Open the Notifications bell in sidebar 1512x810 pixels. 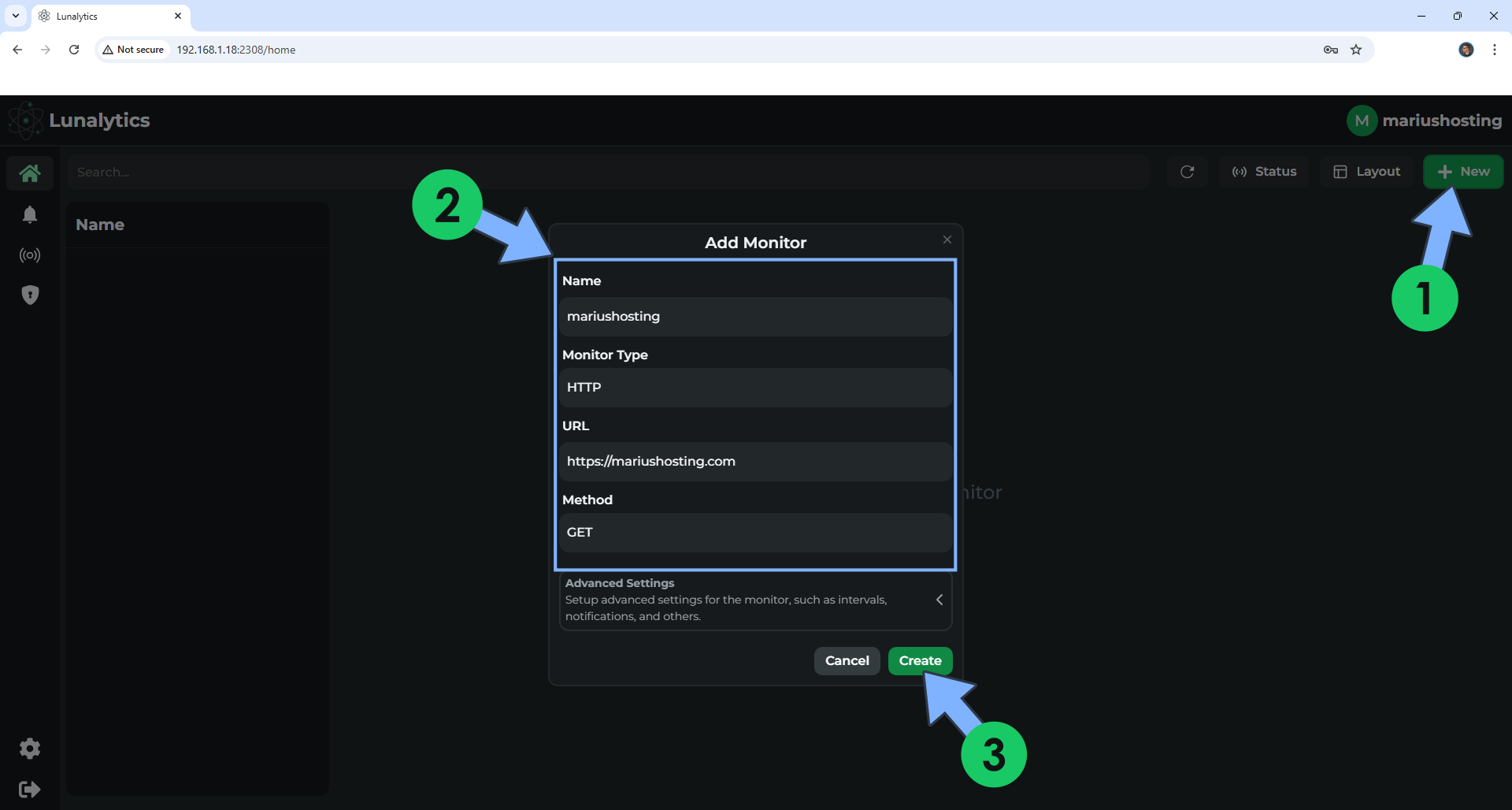pos(30,214)
